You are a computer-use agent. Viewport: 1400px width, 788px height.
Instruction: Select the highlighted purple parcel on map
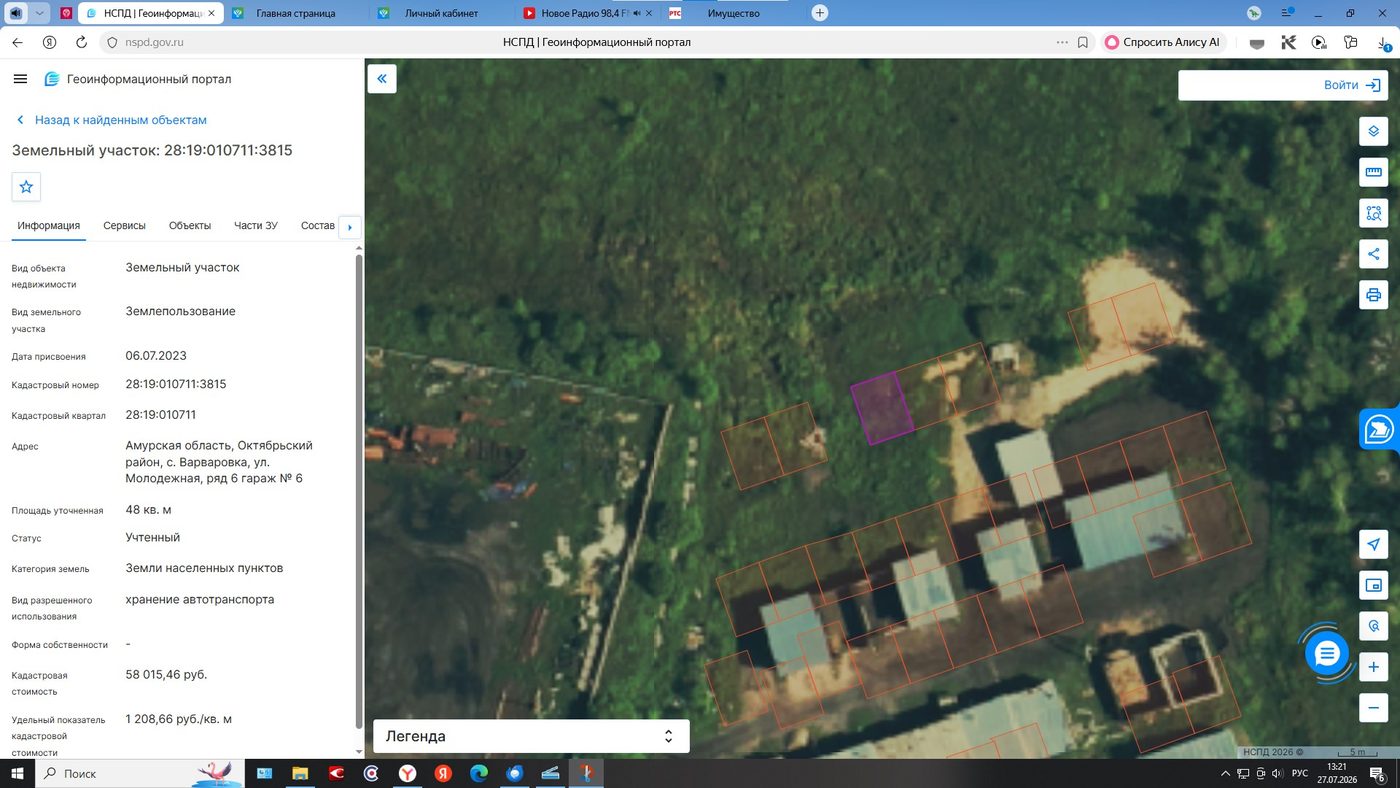coord(882,408)
